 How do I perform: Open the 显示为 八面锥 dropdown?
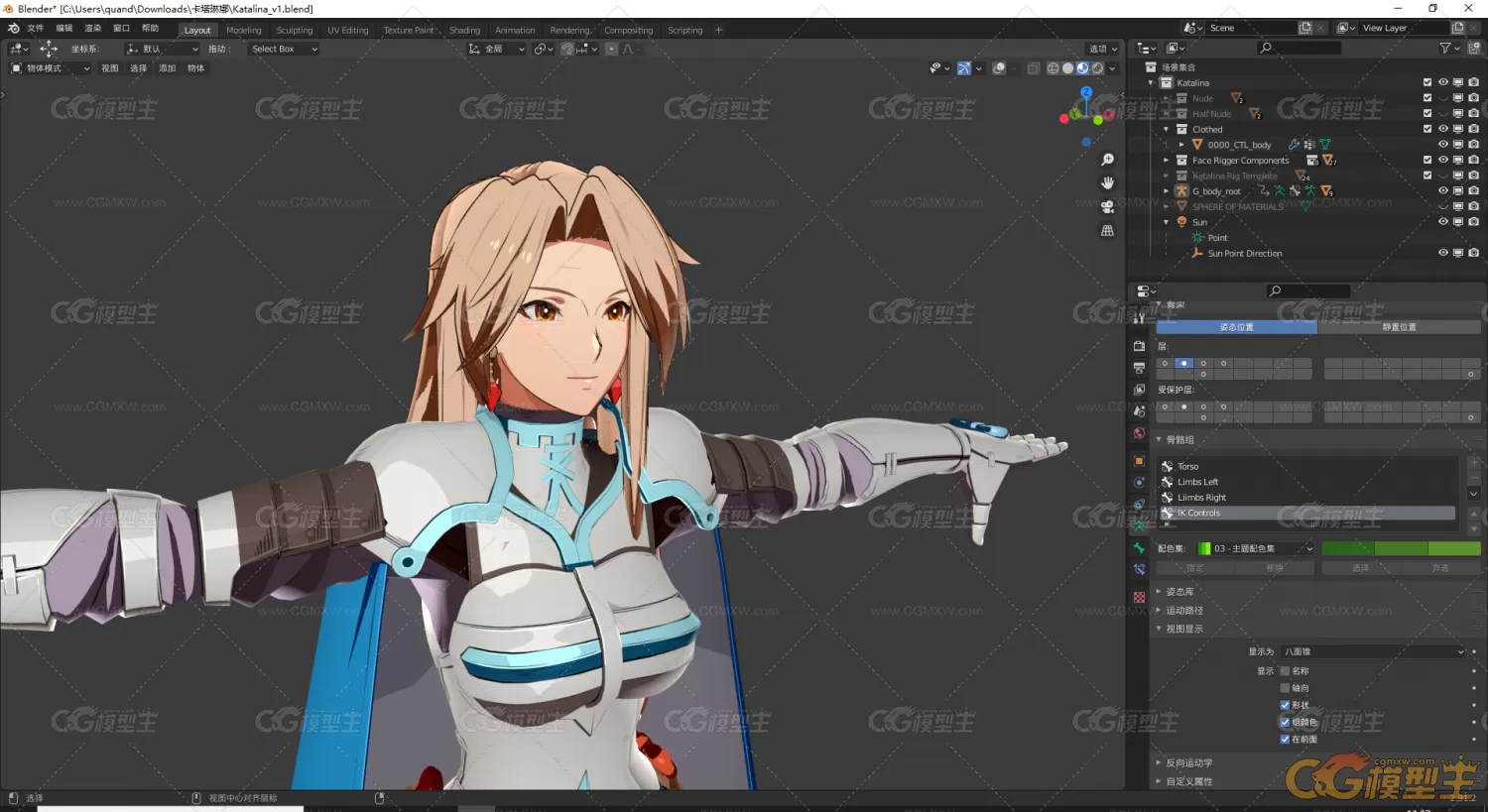(1373, 651)
